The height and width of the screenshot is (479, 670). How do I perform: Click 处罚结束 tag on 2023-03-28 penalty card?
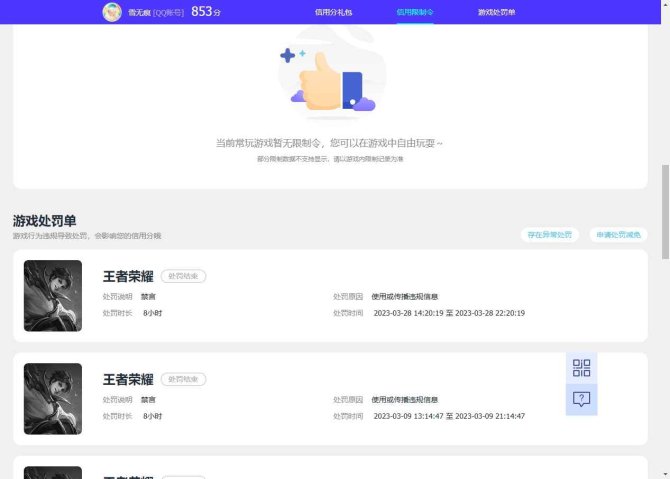(x=183, y=276)
